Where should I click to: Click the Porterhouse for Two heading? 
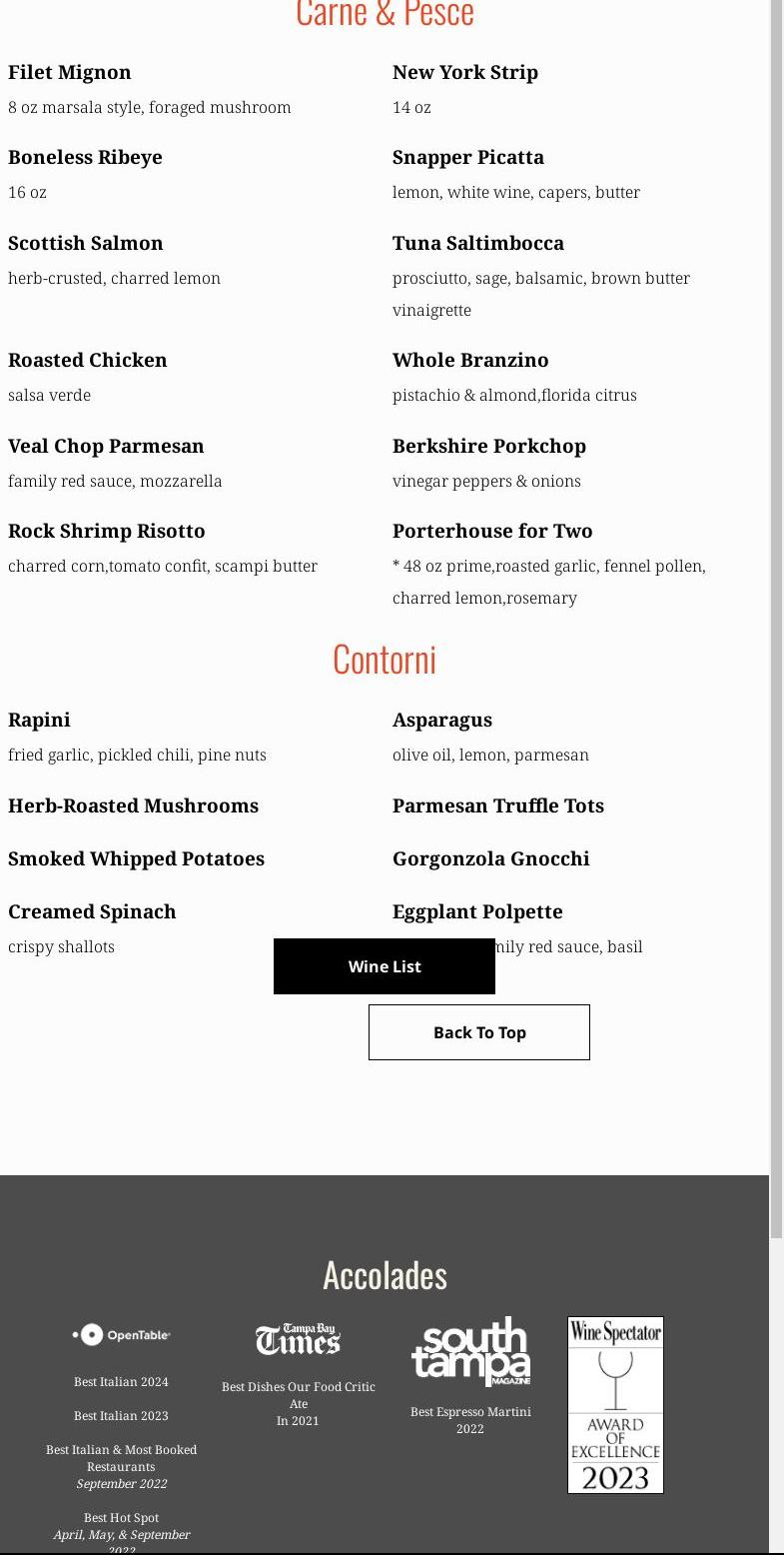click(x=492, y=531)
